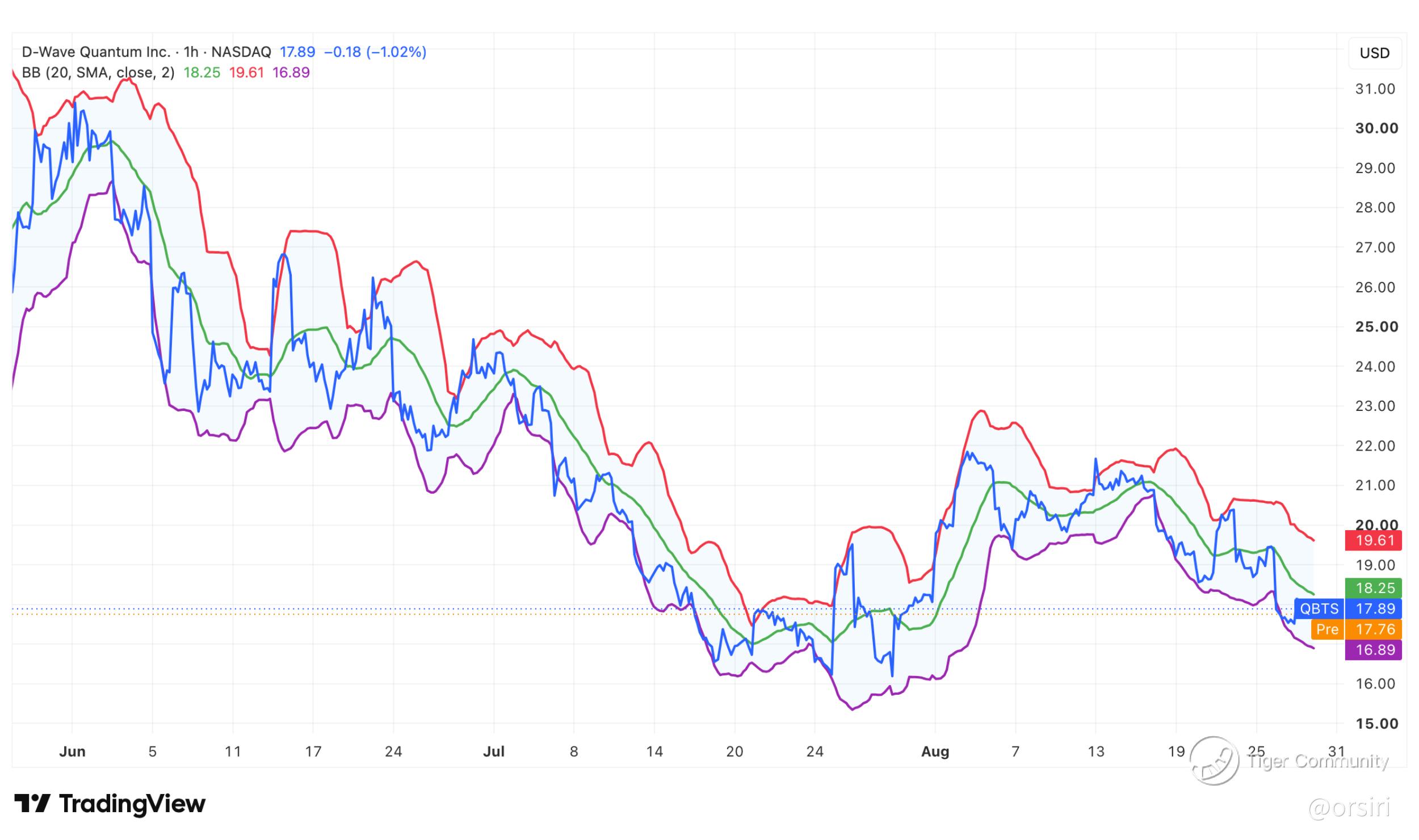Click the 17 date label on the time axis
The image size is (1419, 840).
coord(313,752)
